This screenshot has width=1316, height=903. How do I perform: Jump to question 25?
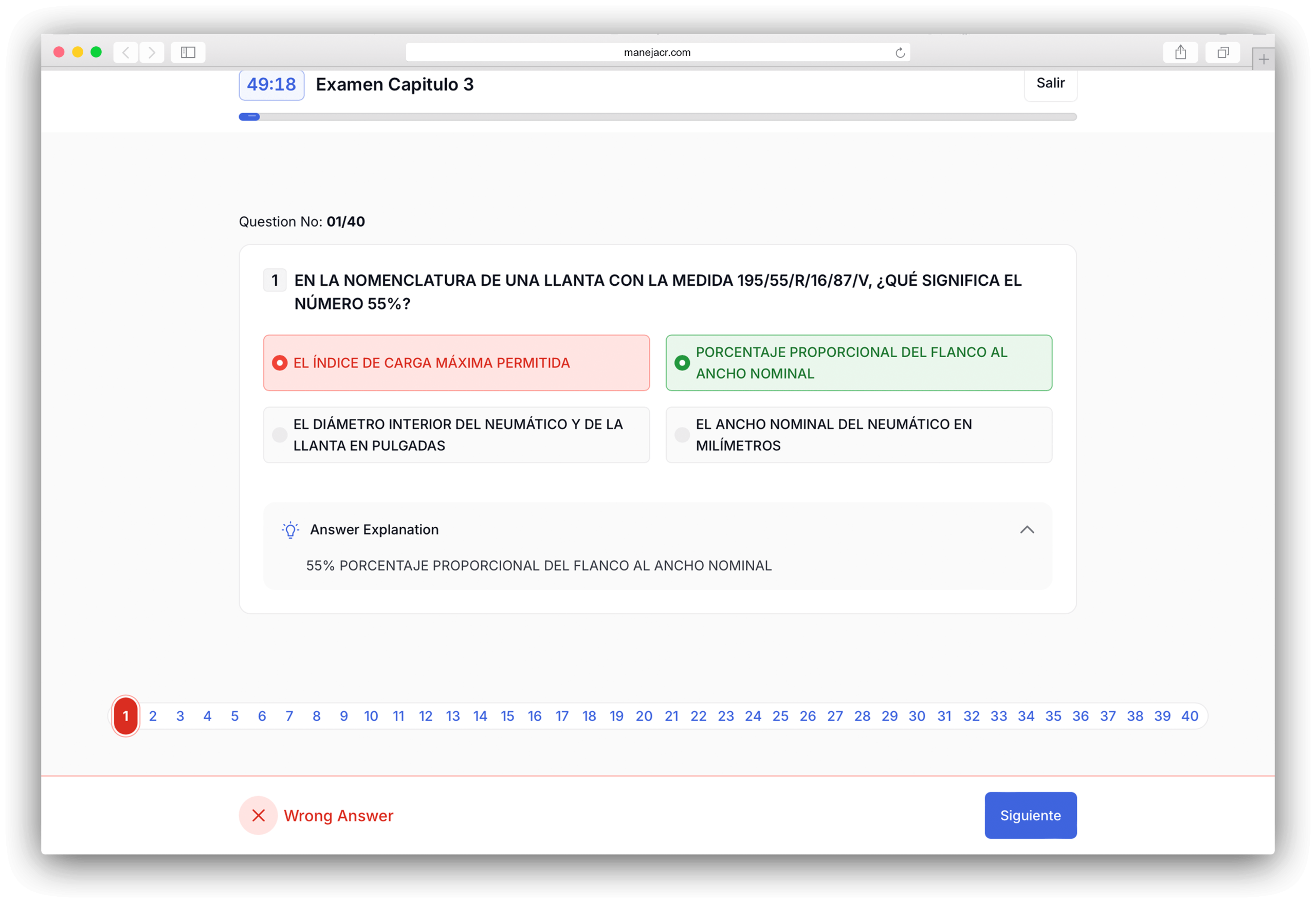(x=780, y=716)
